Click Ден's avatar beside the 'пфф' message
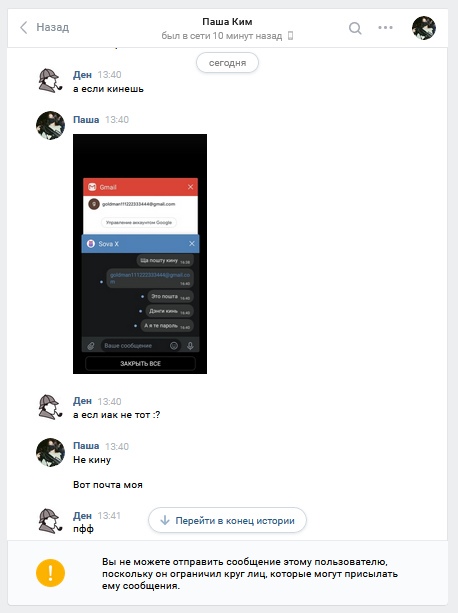 pyautogui.click(x=50, y=521)
